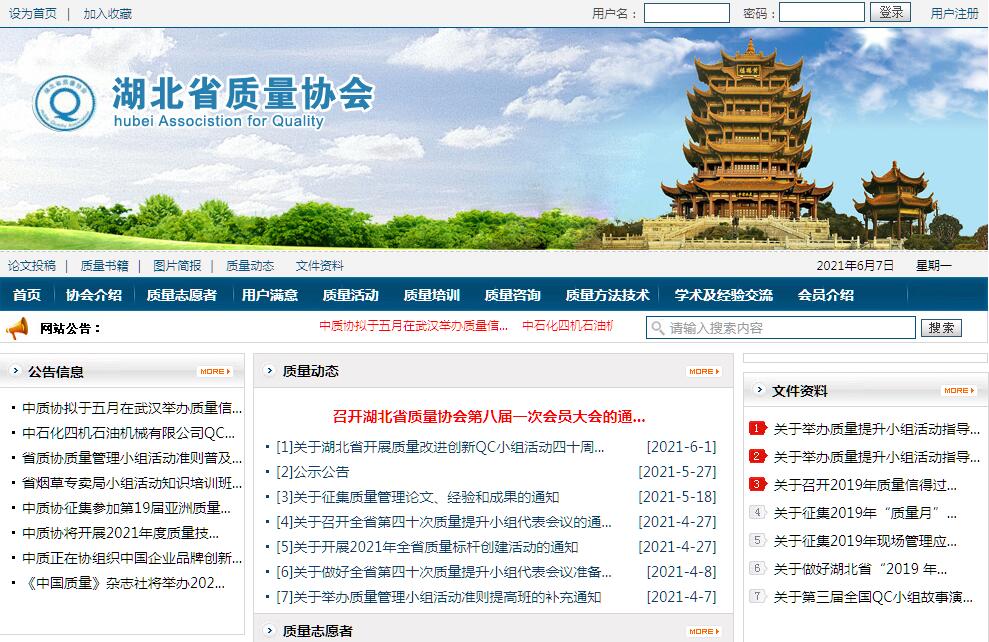Click the magnifier icon in search box
The height and width of the screenshot is (642, 989).
click(x=657, y=328)
